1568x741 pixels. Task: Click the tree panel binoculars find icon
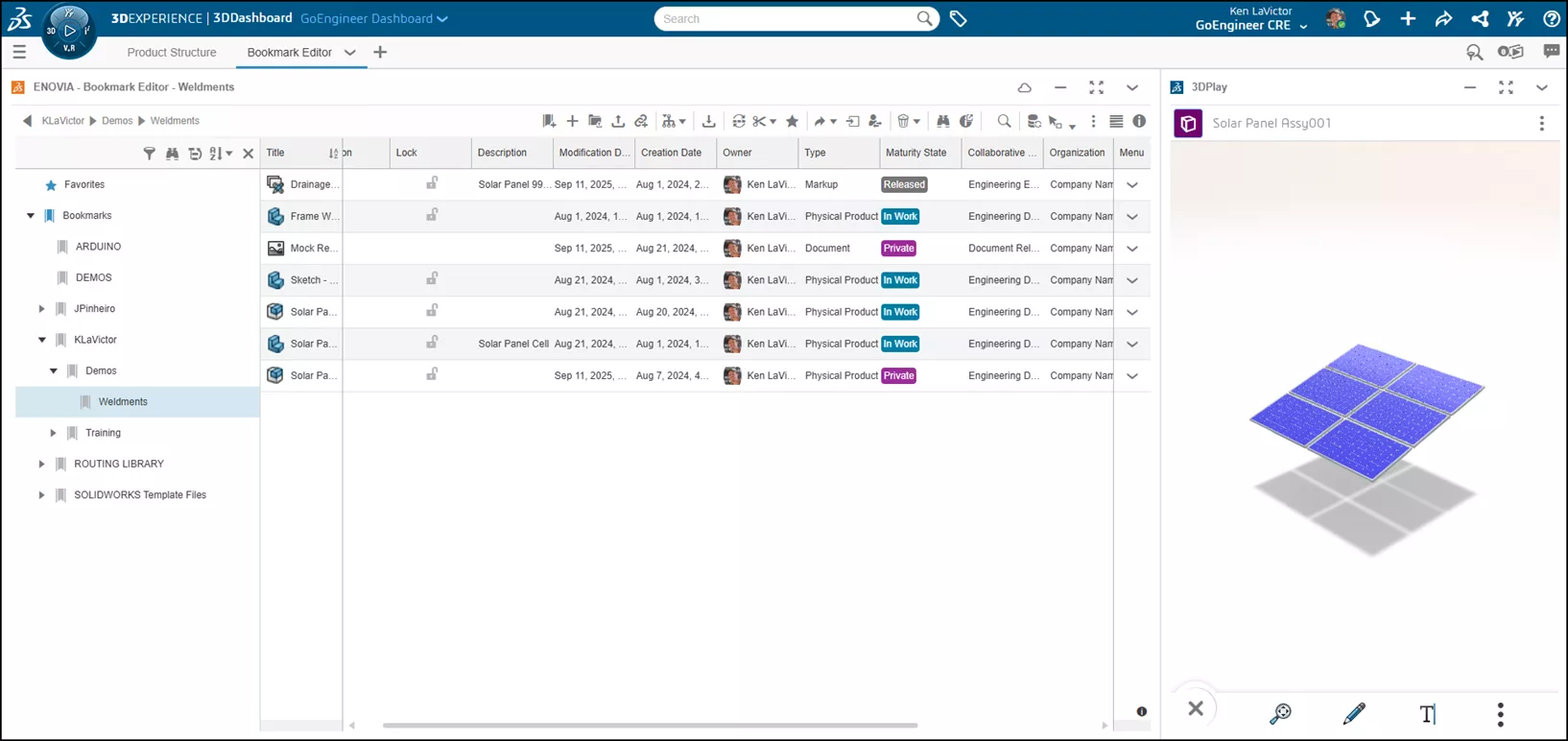coord(172,153)
